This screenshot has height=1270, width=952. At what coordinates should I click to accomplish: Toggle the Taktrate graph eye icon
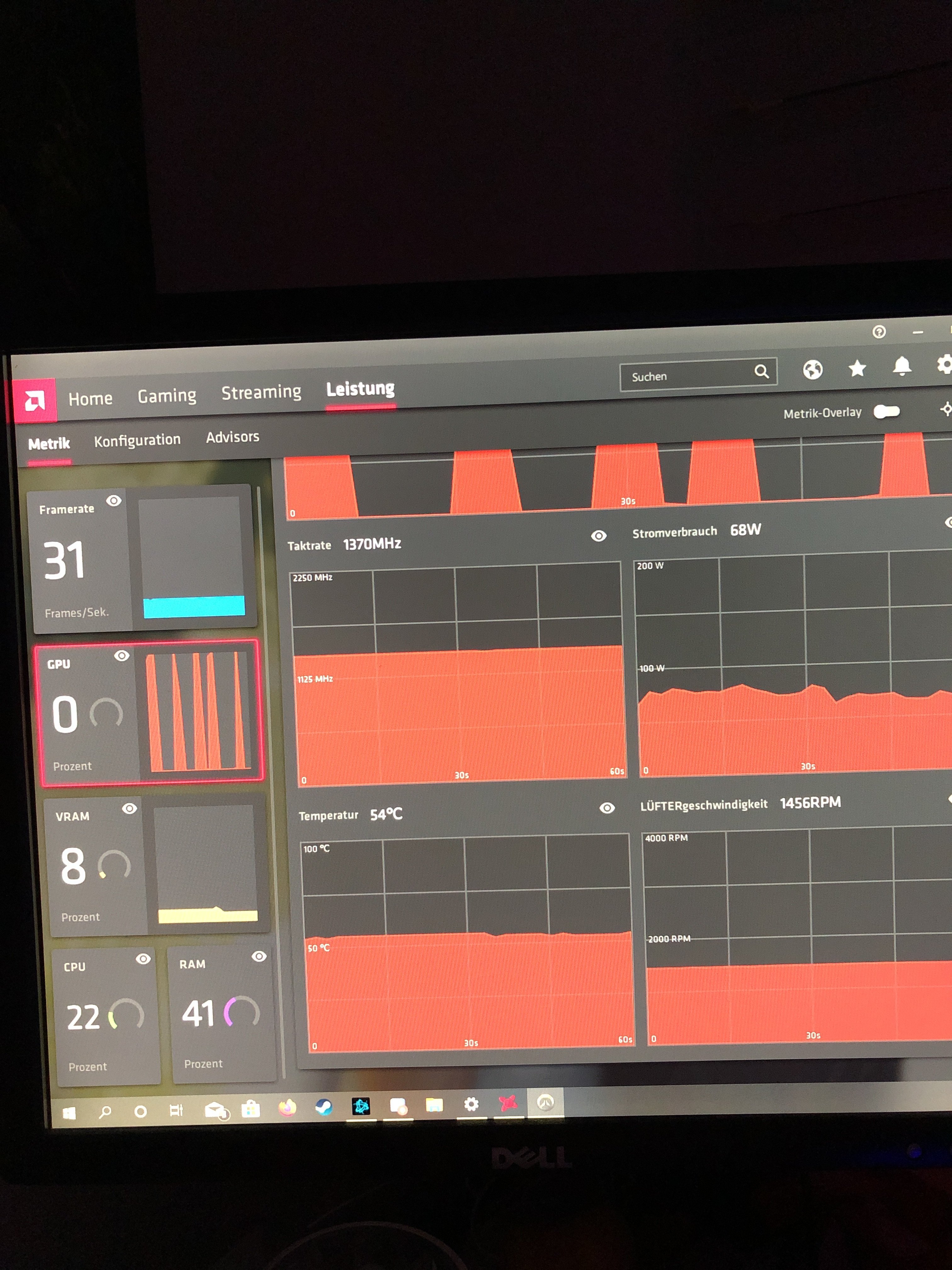click(x=598, y=536)
